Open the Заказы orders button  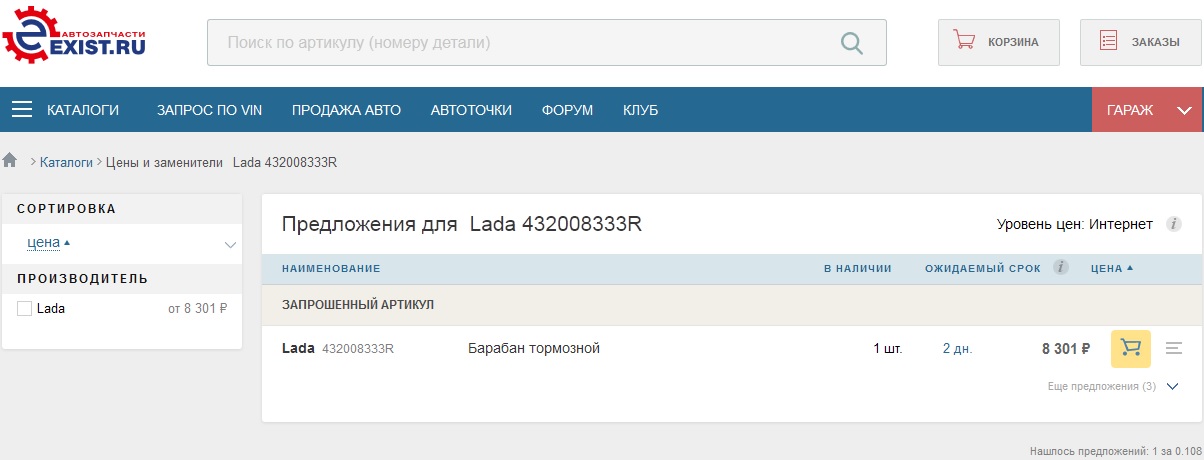pyautogui.click(x=1140, y=42)
